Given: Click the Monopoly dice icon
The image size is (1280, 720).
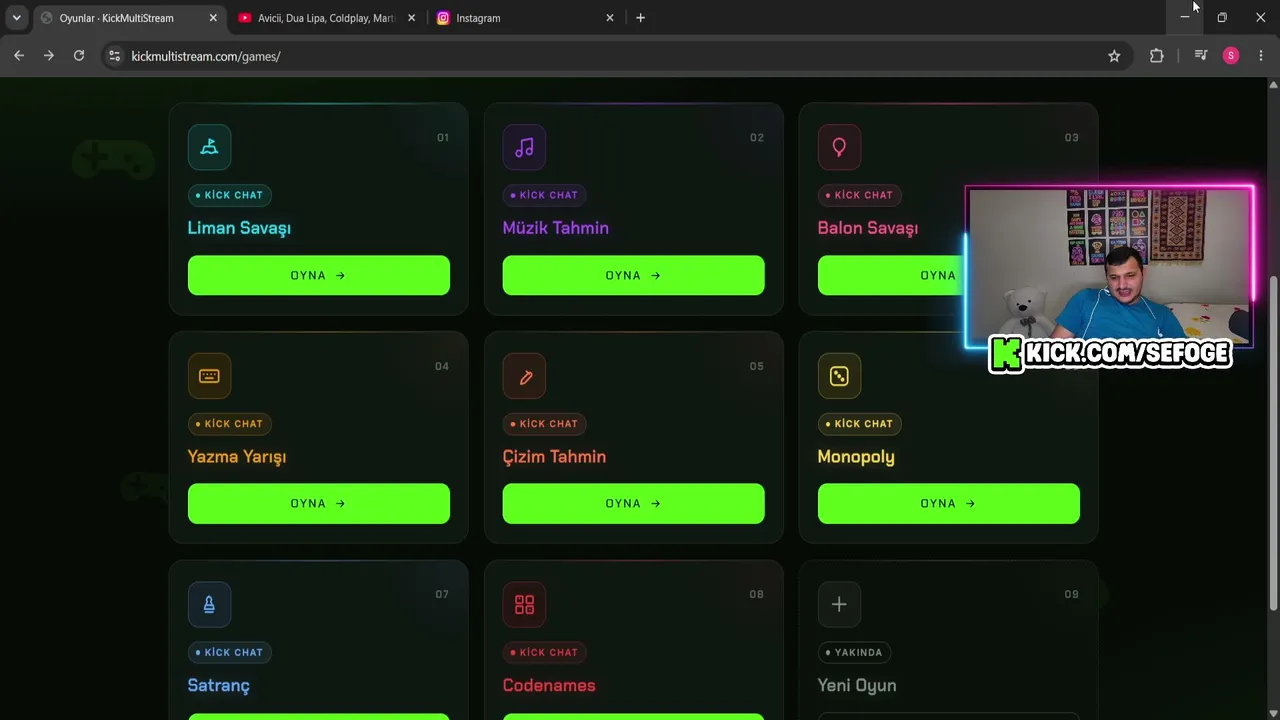Looking at the screenshot, I should (839, 376).
